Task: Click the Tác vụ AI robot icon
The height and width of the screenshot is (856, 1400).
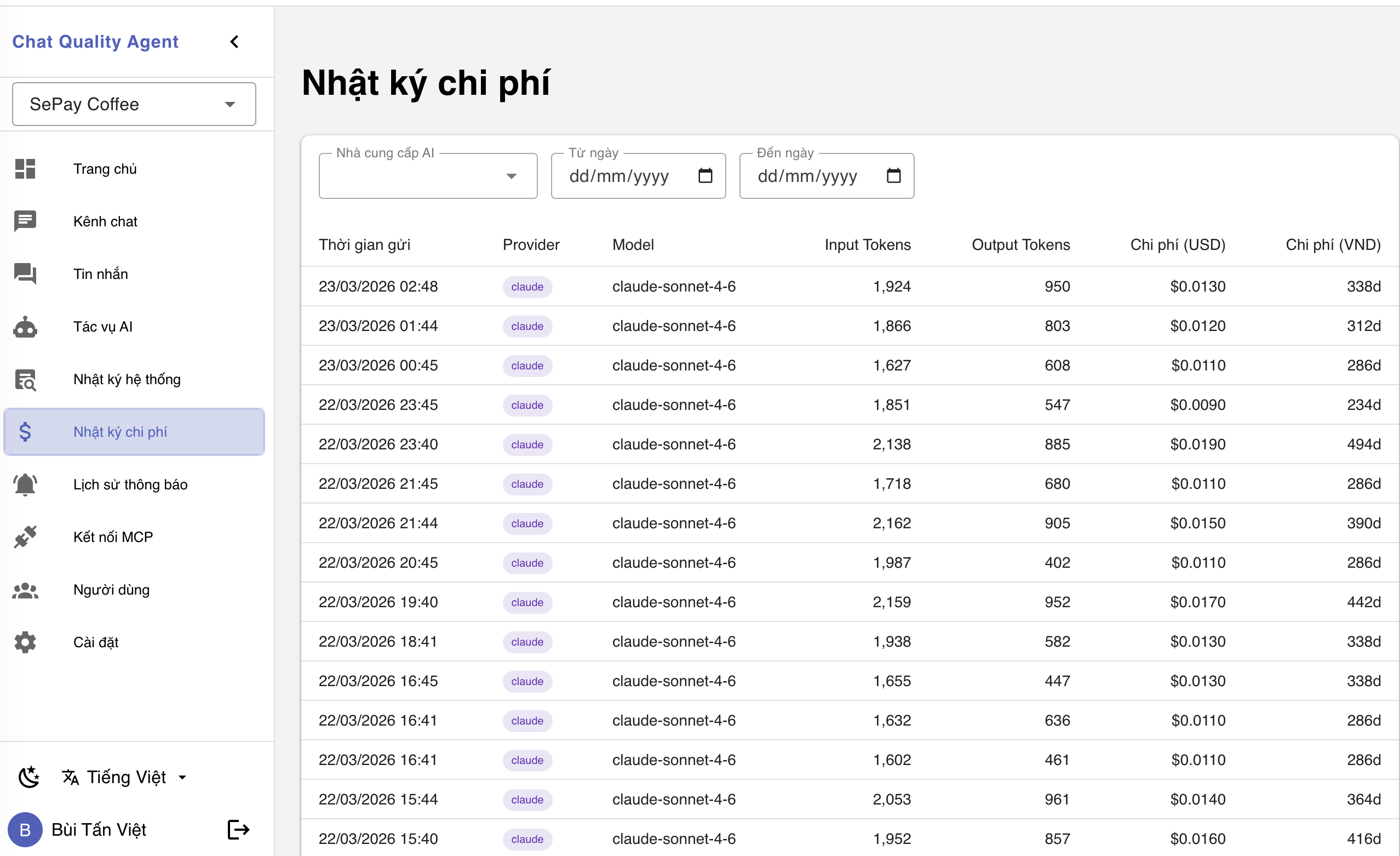Action: pos(25,327)
